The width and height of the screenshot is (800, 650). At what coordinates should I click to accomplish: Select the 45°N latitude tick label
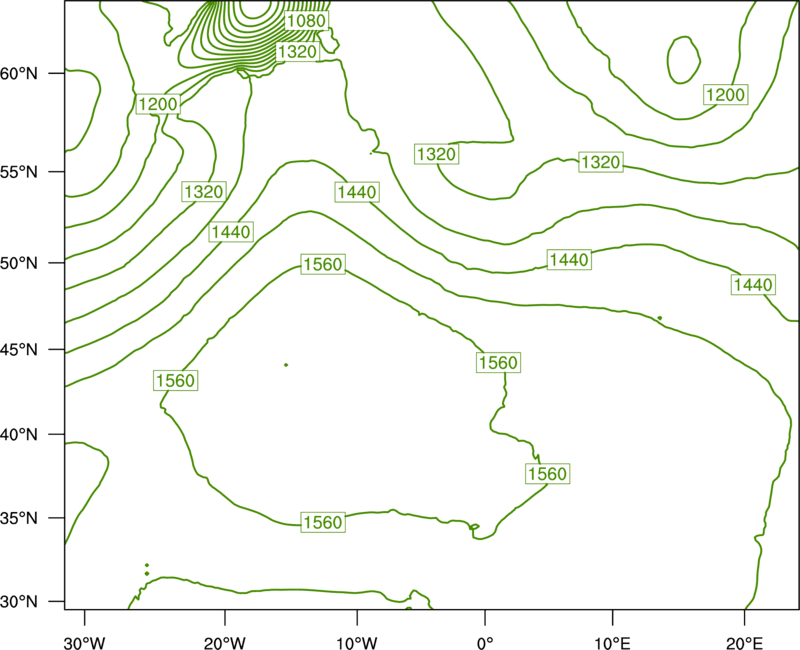tap(19, 349)
